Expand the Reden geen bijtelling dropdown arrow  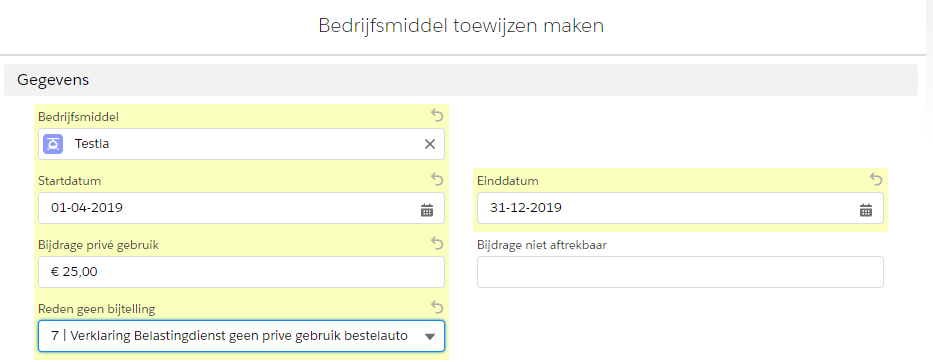point(430,337)
